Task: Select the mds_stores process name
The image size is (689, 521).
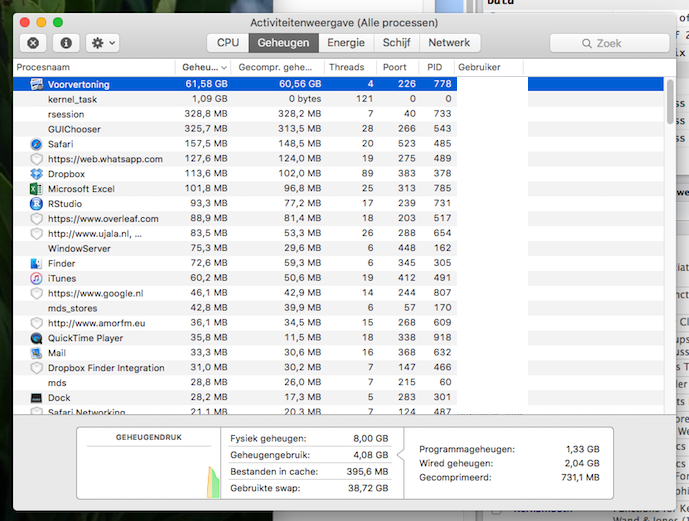Action: [x=73, y=308]
